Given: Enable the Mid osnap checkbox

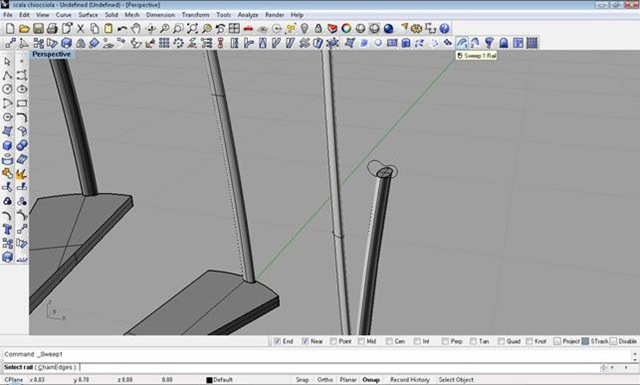Looking at the screenshot, I should (x=361, y=341).
